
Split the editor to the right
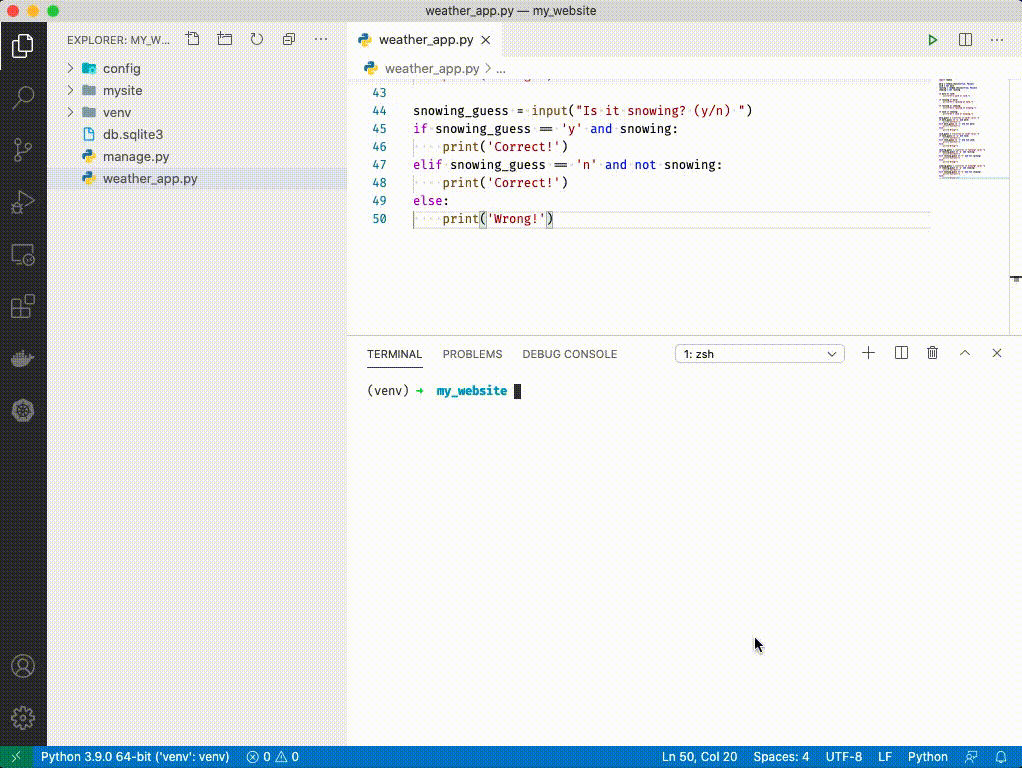965,40
